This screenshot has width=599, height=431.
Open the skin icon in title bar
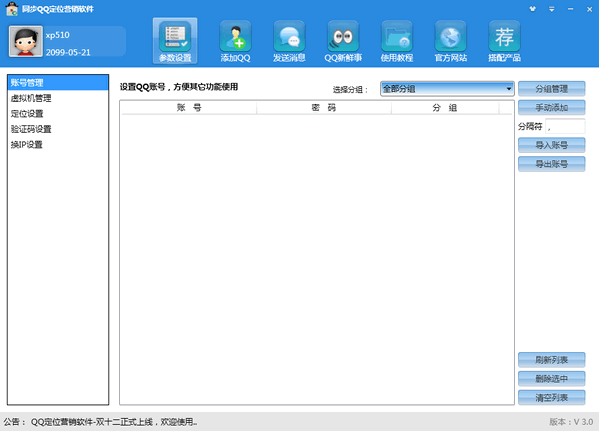point(533,9)
